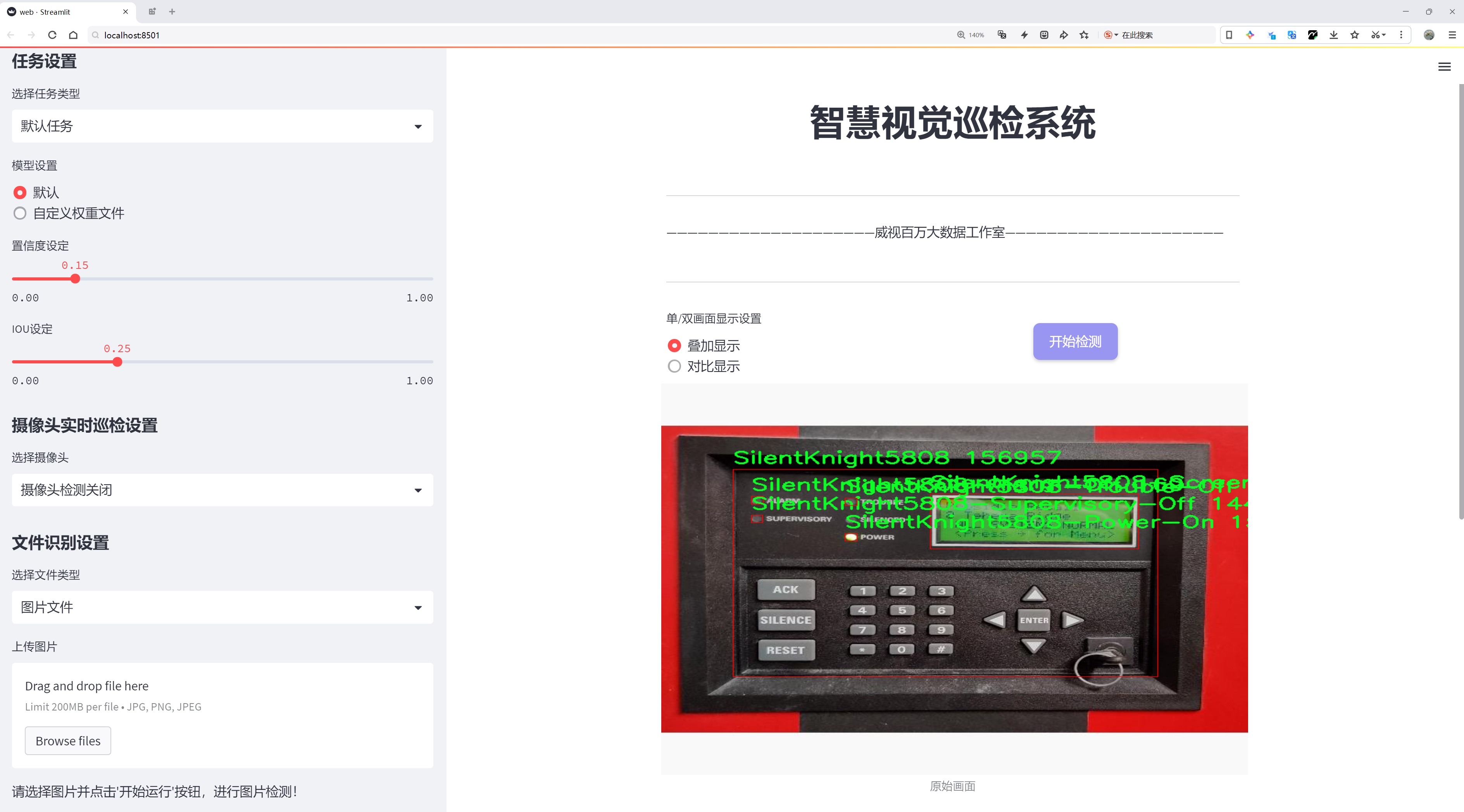Select the 对比显示 comparison display radio
Image resolution: width=1464 pixels, height=812 pixels.
674,366
